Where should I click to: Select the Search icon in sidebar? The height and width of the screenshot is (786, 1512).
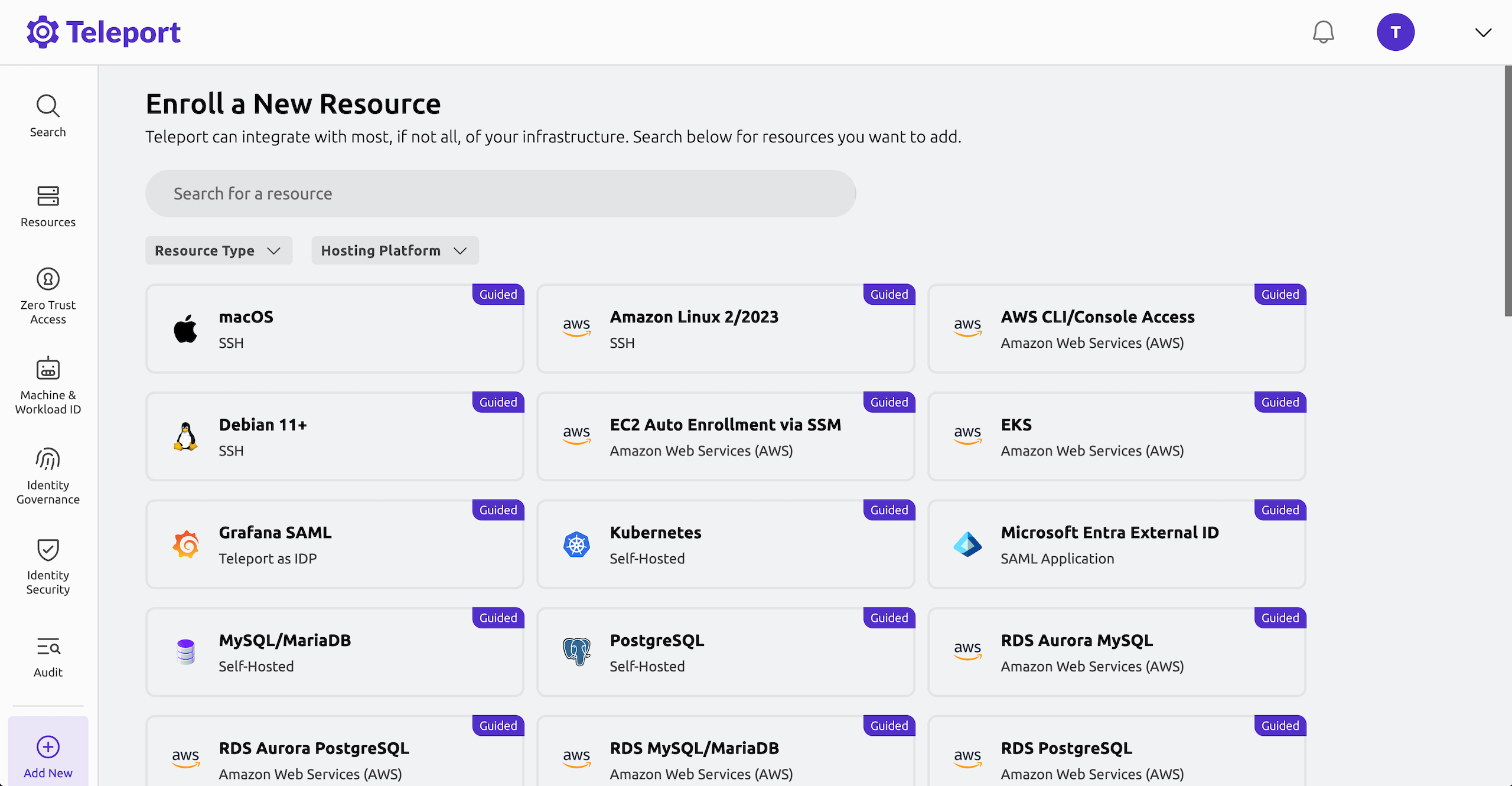point(47,106)
